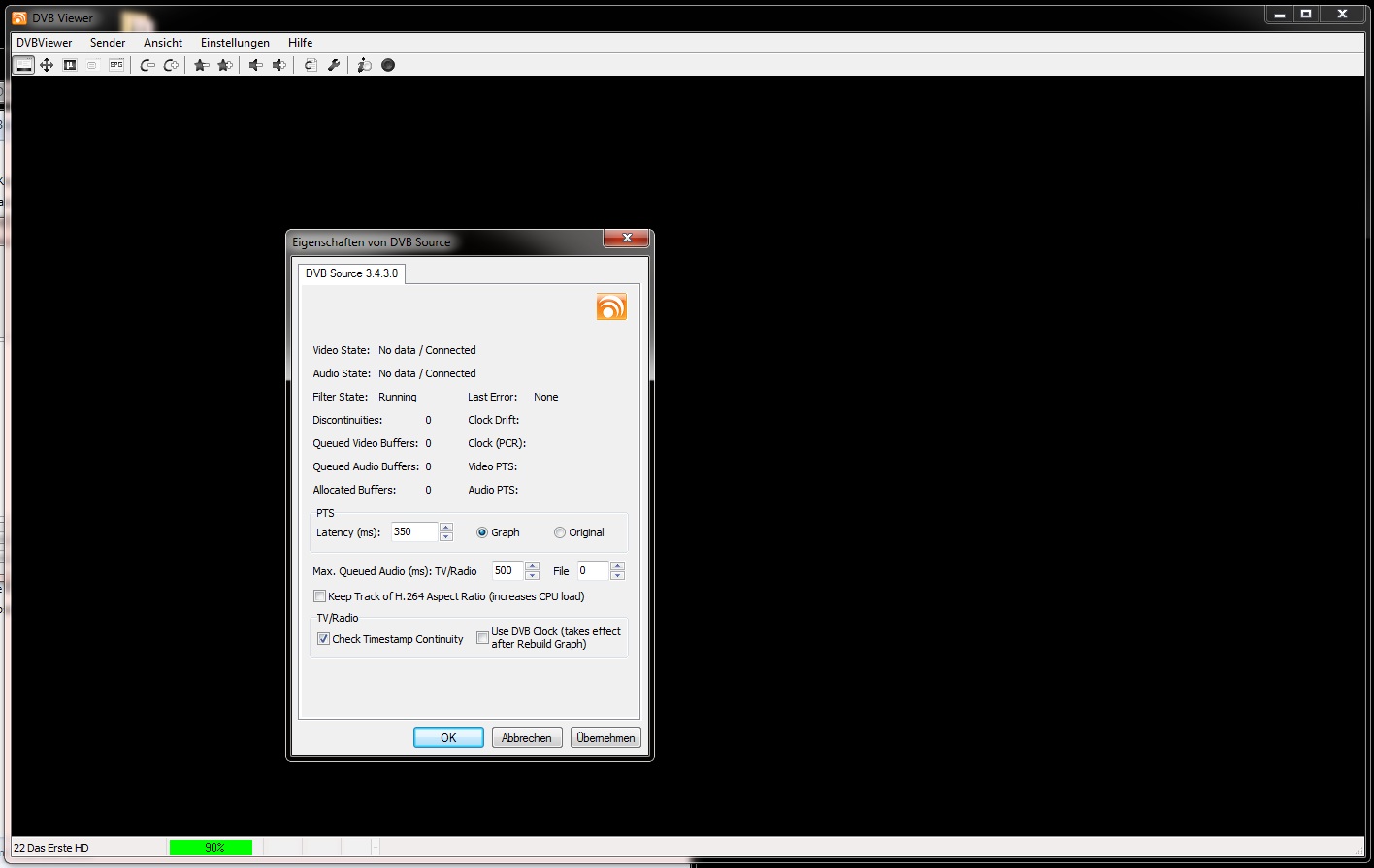Viewport: 1374px width, 868px height.
Task: Click status bar text 22 Das Erste HD
Action: tap(51, 848)
